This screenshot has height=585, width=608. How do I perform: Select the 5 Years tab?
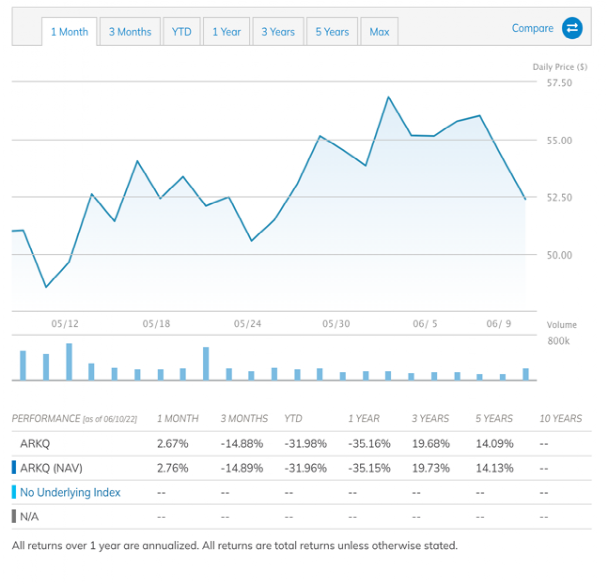coord(331,32)
